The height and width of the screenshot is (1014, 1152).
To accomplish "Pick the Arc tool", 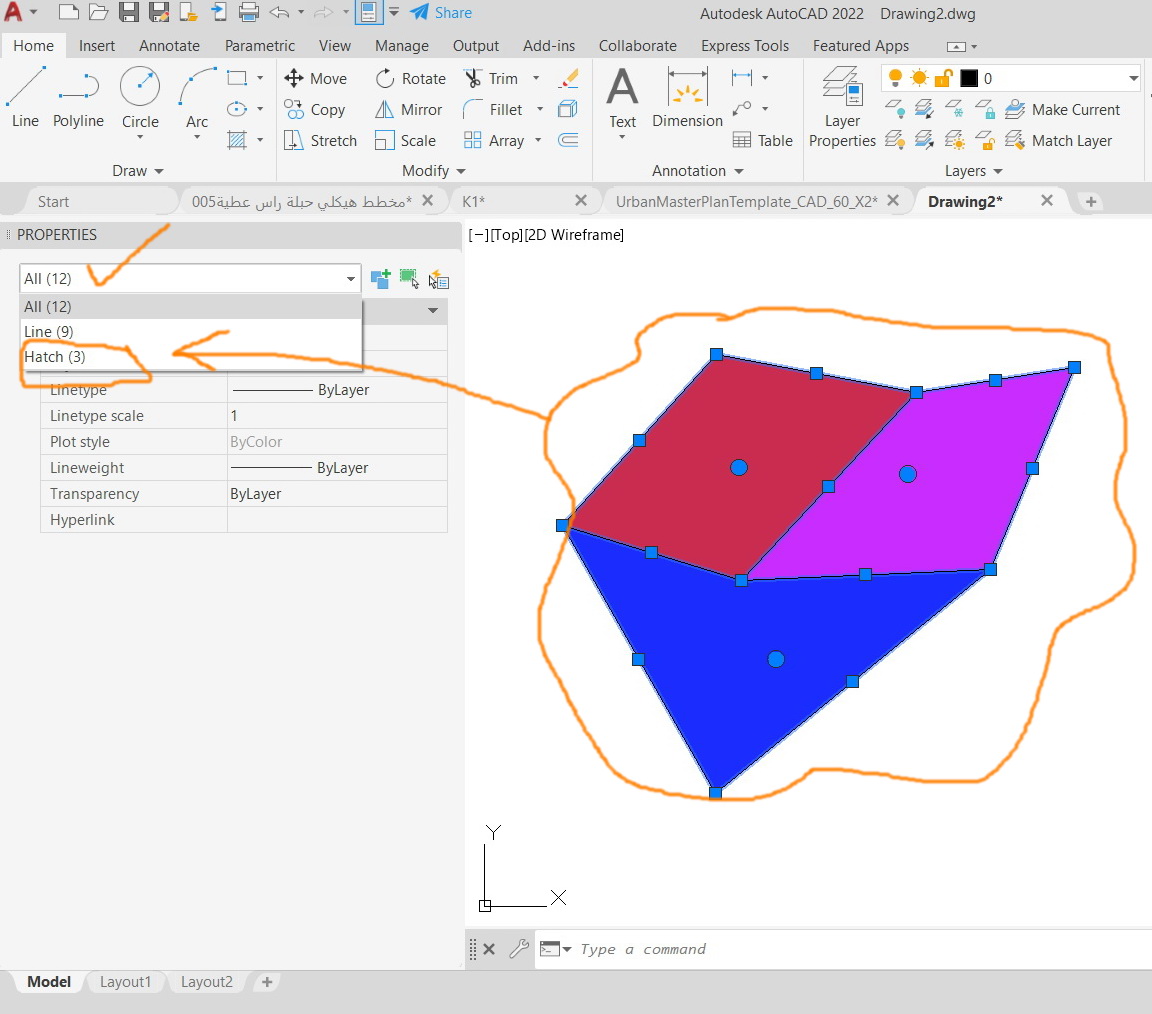I will [x=197, y=98].
